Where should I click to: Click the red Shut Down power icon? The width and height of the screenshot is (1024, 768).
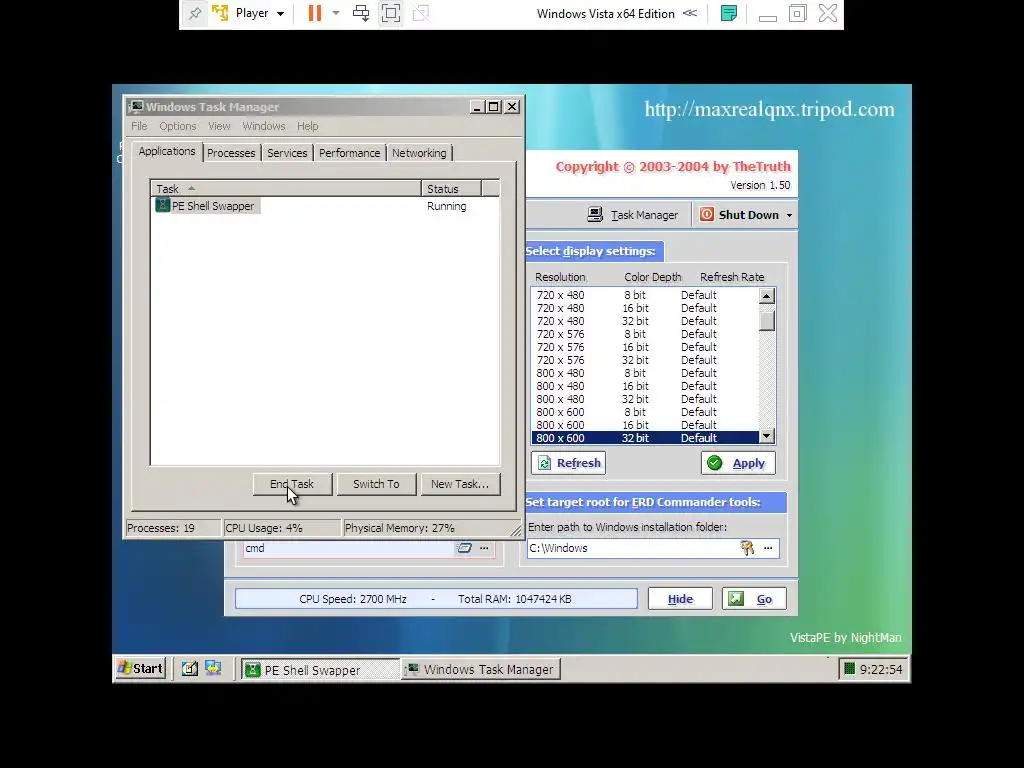coord(707,214)
